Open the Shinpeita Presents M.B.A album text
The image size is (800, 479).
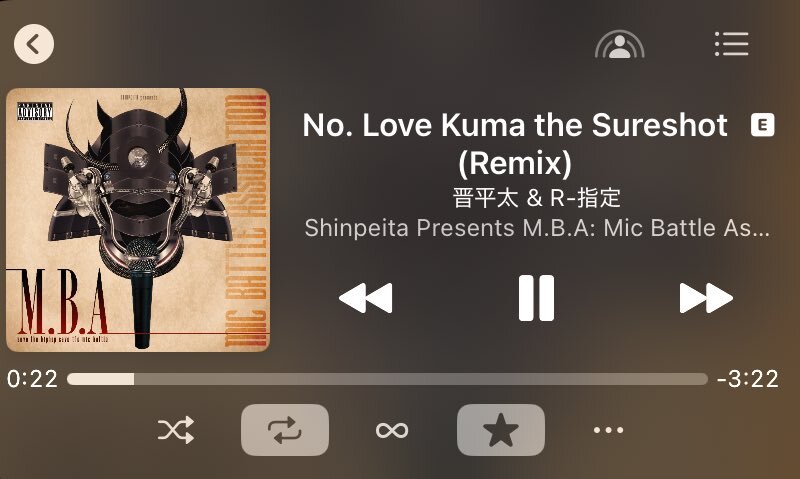tap(537, 228)
